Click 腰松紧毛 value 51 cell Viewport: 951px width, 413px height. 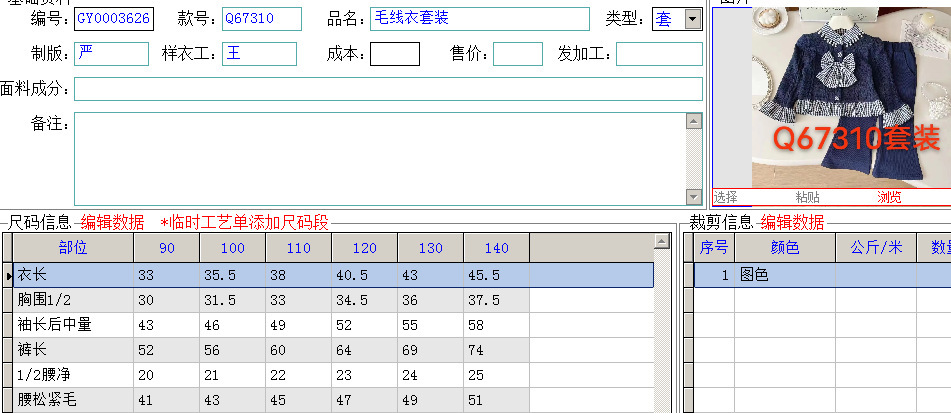pyautogui.click(x=497, y=400)
